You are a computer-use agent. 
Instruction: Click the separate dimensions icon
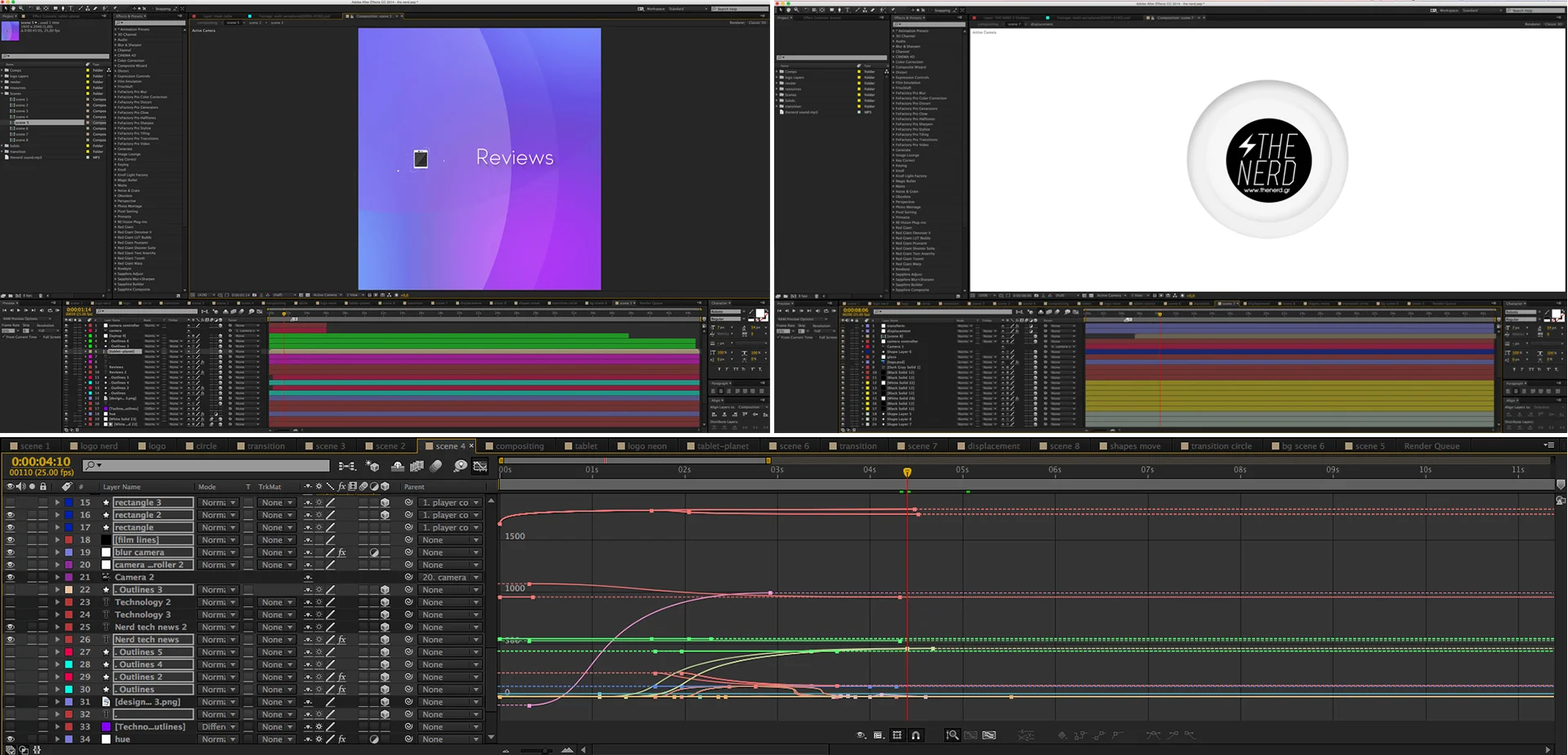point(1026,735)
